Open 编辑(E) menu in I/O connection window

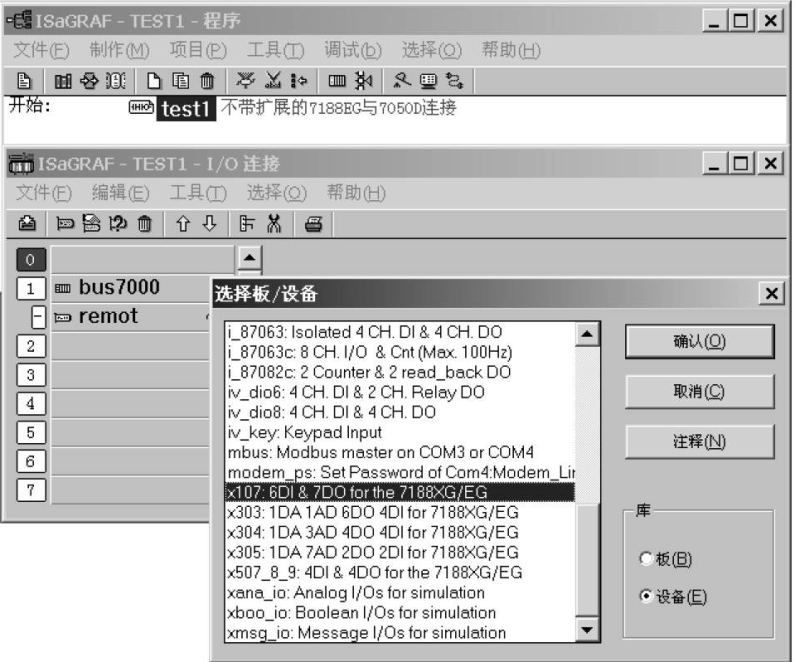(x=121, y=192)
